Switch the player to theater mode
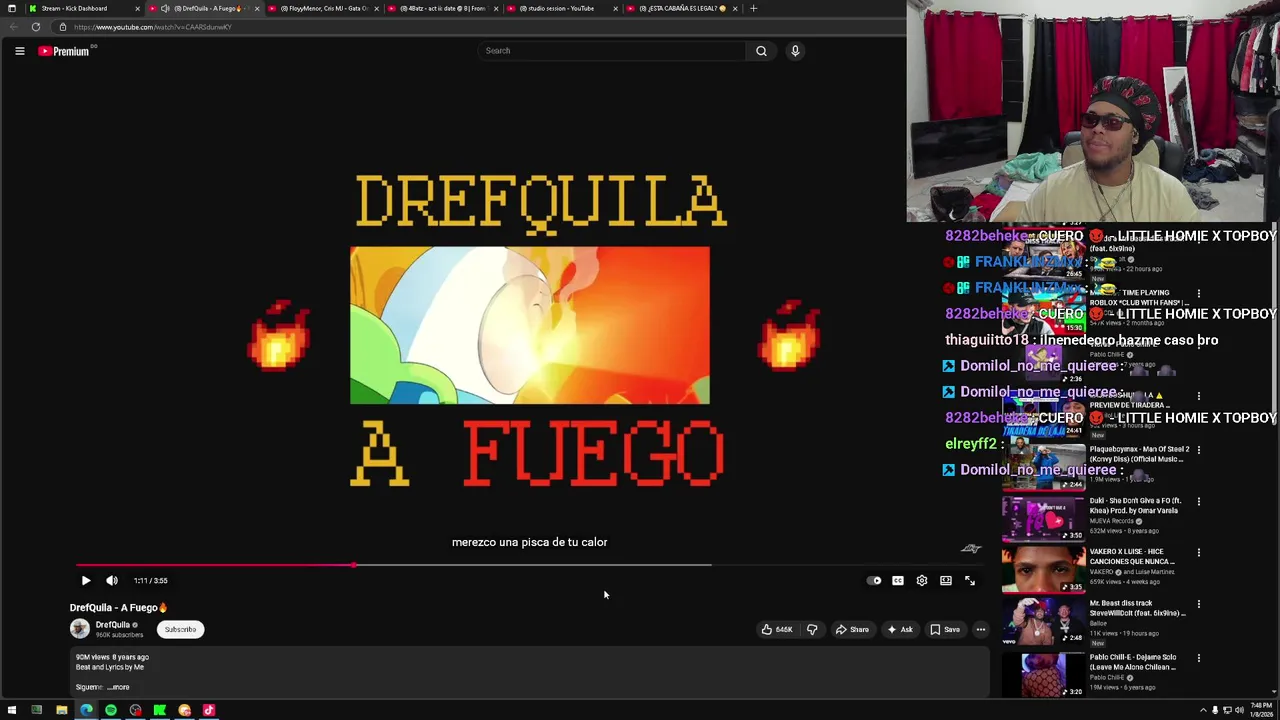Screen dimensions: 1280x720 click(x=946, y=580)
